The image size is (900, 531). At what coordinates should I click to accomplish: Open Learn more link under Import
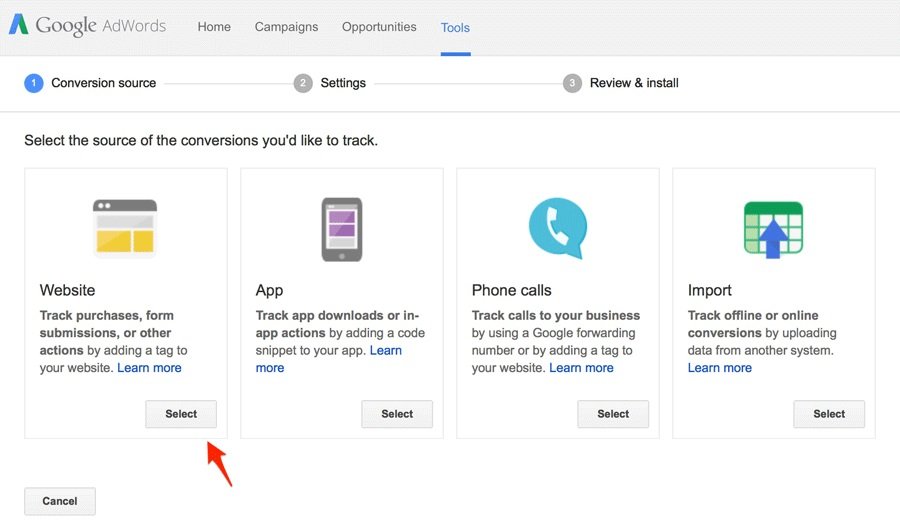tap(720, 367)
